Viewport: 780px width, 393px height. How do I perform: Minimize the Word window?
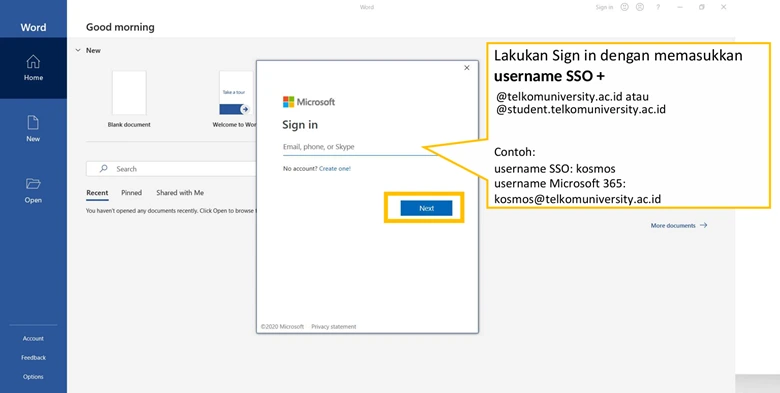680,7
